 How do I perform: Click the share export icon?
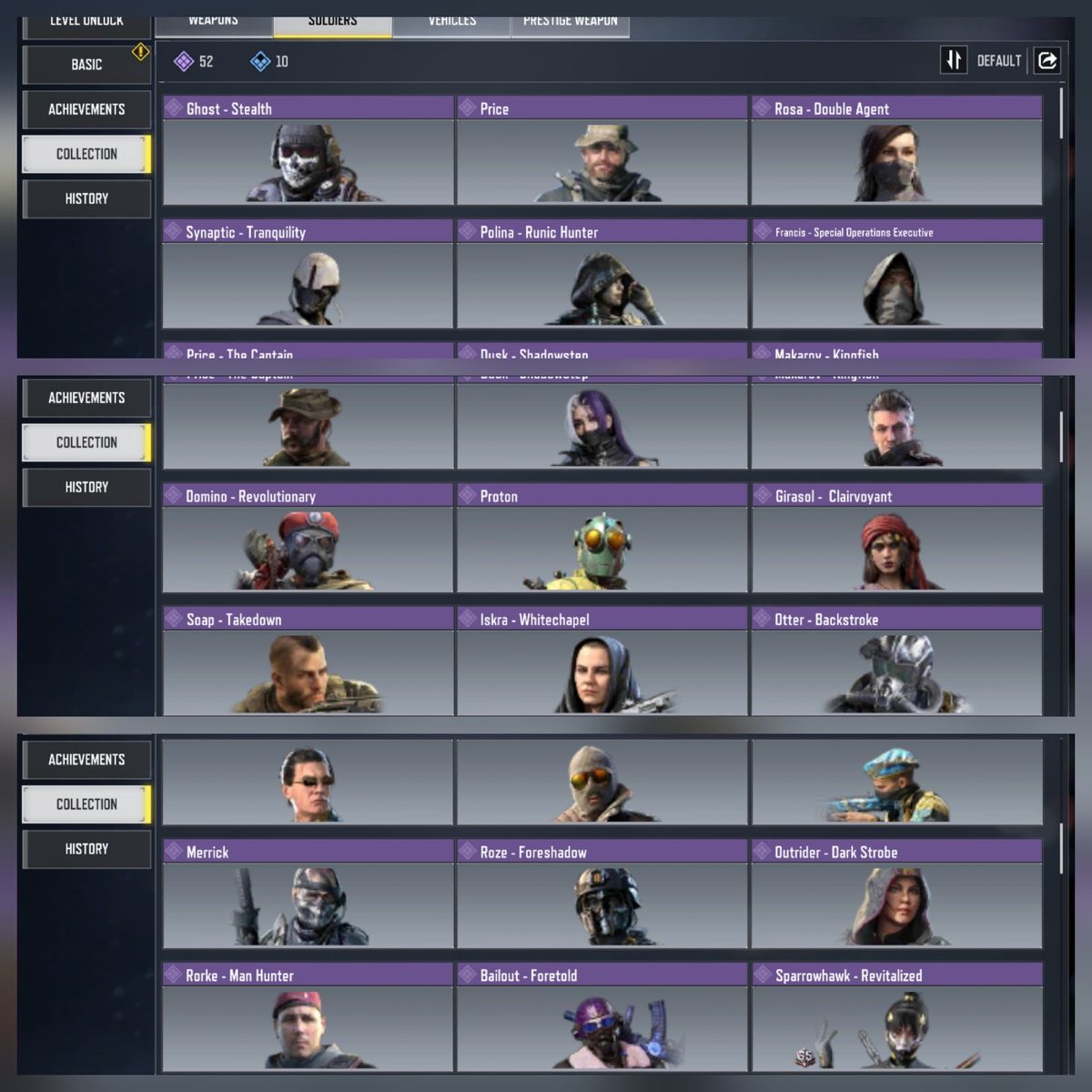1047,61
